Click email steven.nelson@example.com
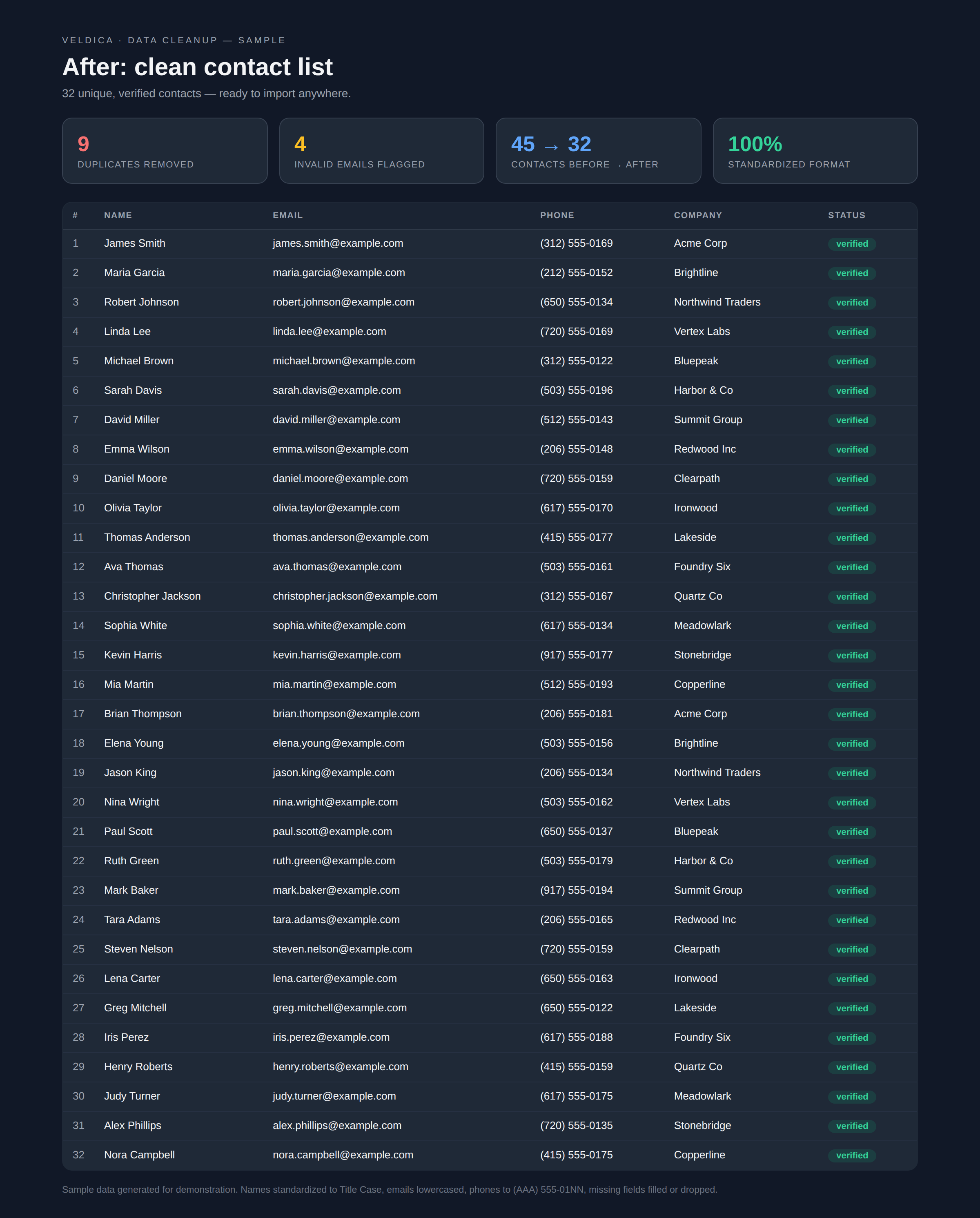This screenshot has width=980, height=1218. coord(342,948)
